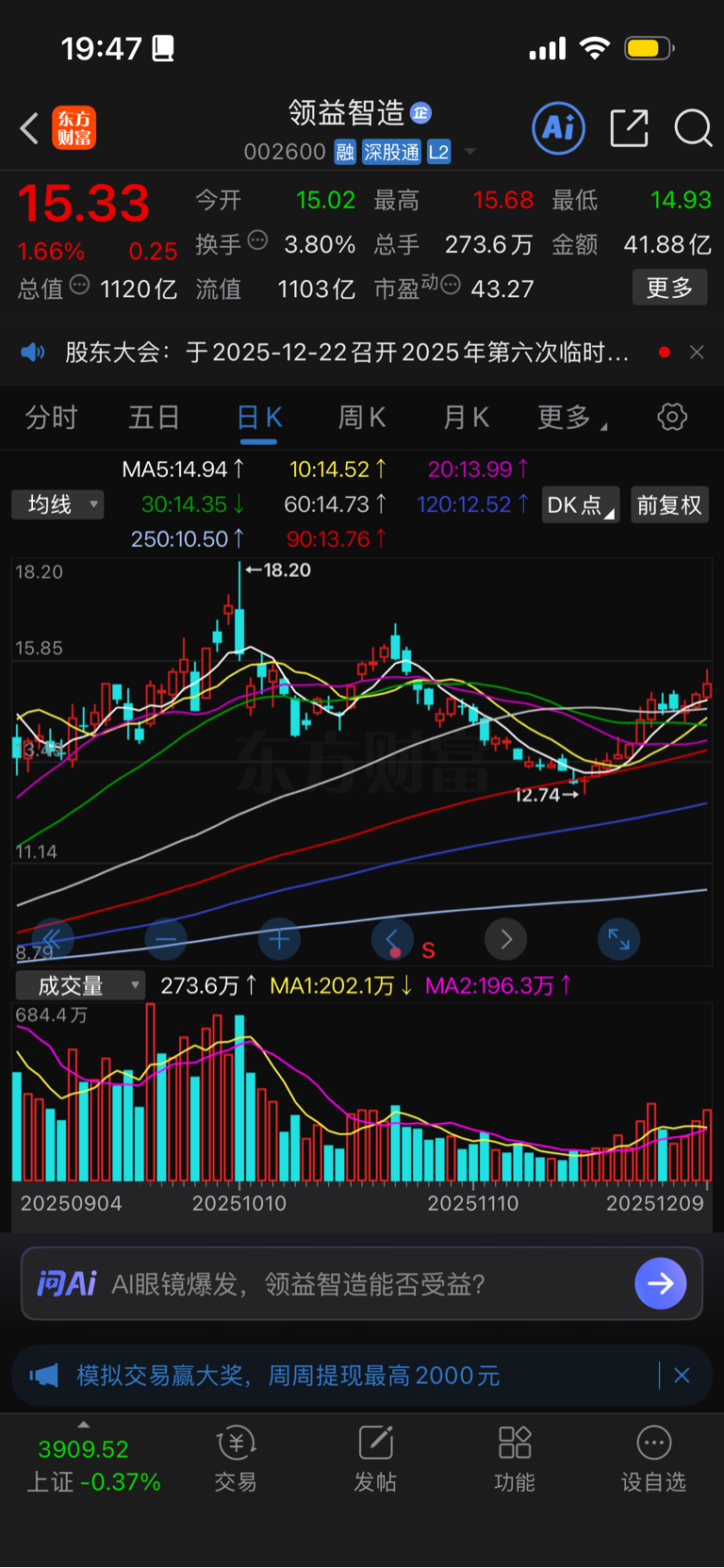Open chart settings gear icon
Viewport: 724px width, 1568px height.
(x=672, y=417)
